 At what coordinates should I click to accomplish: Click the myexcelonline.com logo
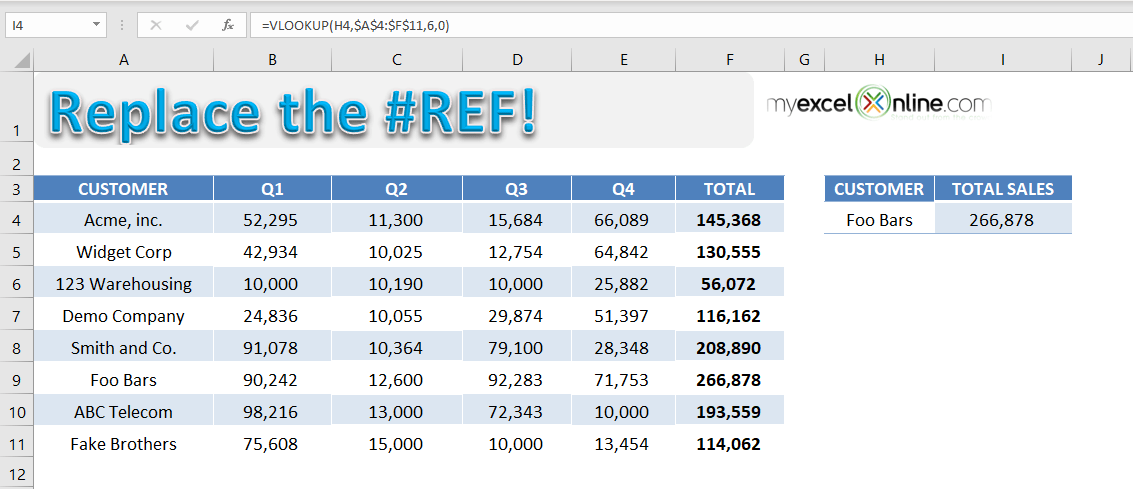[879, 104]
